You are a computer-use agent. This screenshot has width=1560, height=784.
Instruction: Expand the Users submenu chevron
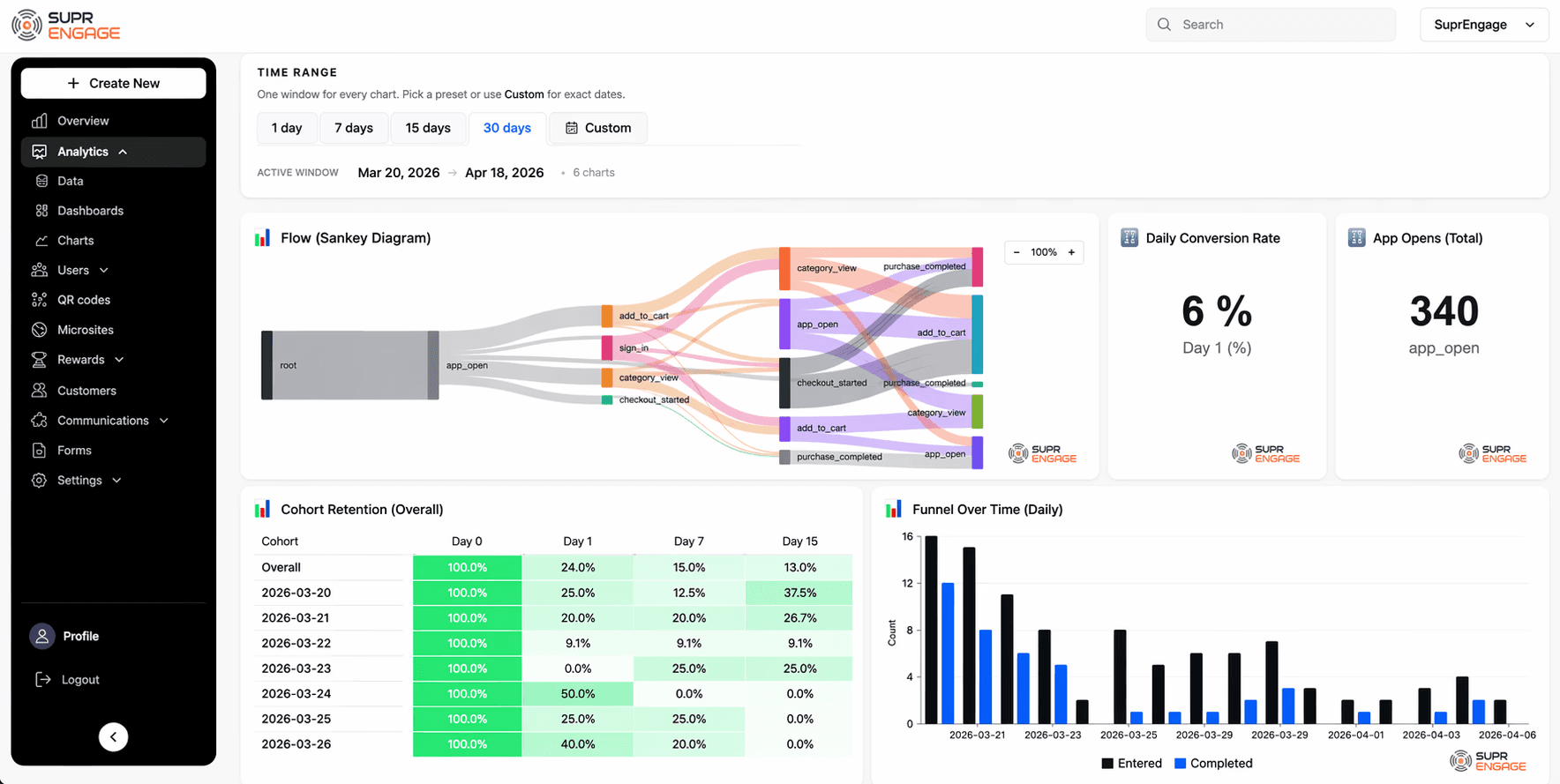pos(104,271)
